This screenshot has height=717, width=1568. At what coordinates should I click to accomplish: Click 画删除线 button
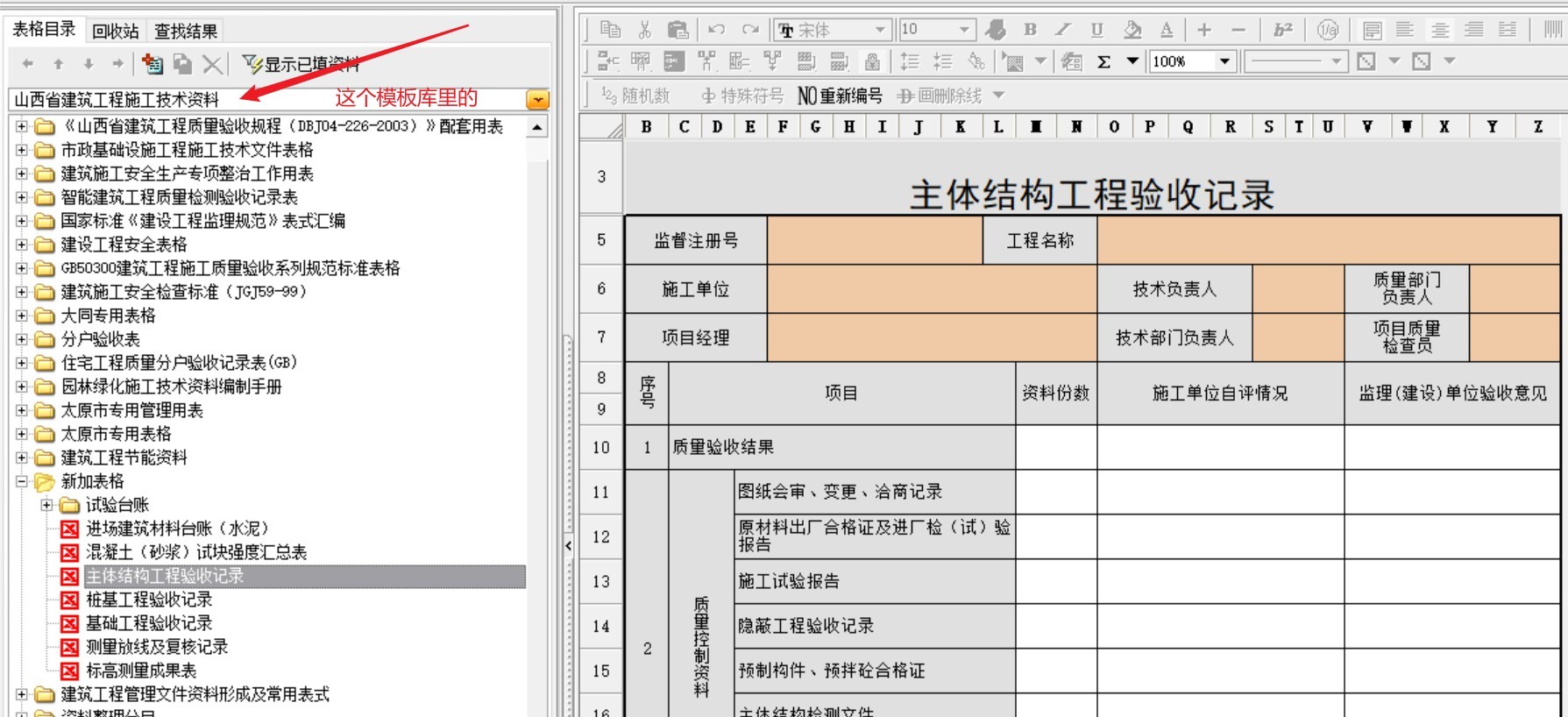940,96
